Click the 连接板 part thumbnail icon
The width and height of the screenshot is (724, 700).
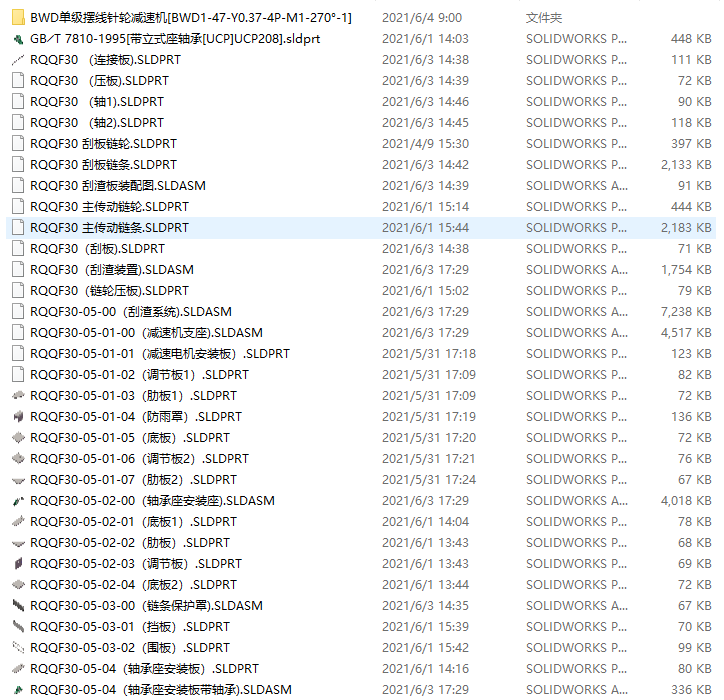click(18, 60)
